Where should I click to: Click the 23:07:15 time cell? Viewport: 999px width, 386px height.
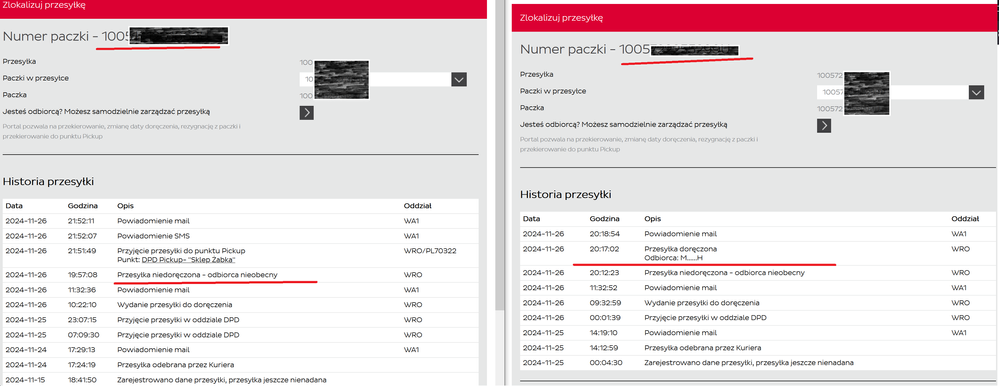82,320
